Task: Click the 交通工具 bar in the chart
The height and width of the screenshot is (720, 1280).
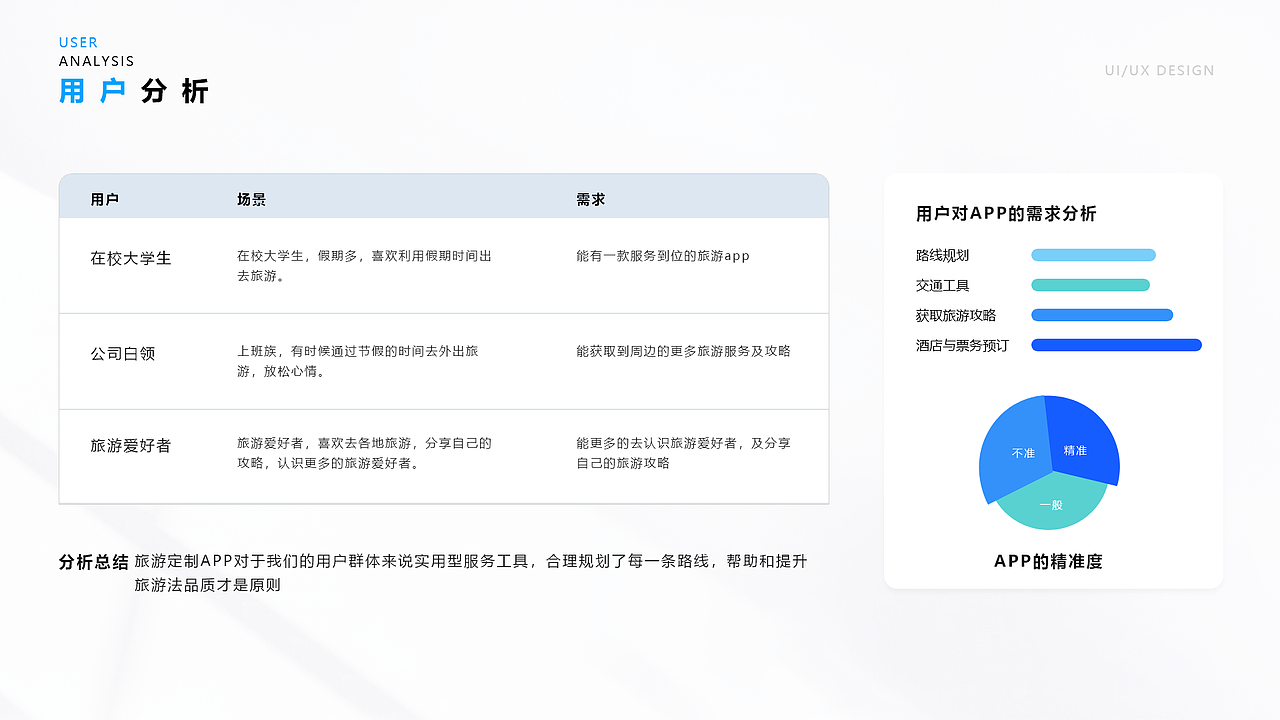Action: coord(1090,285)
